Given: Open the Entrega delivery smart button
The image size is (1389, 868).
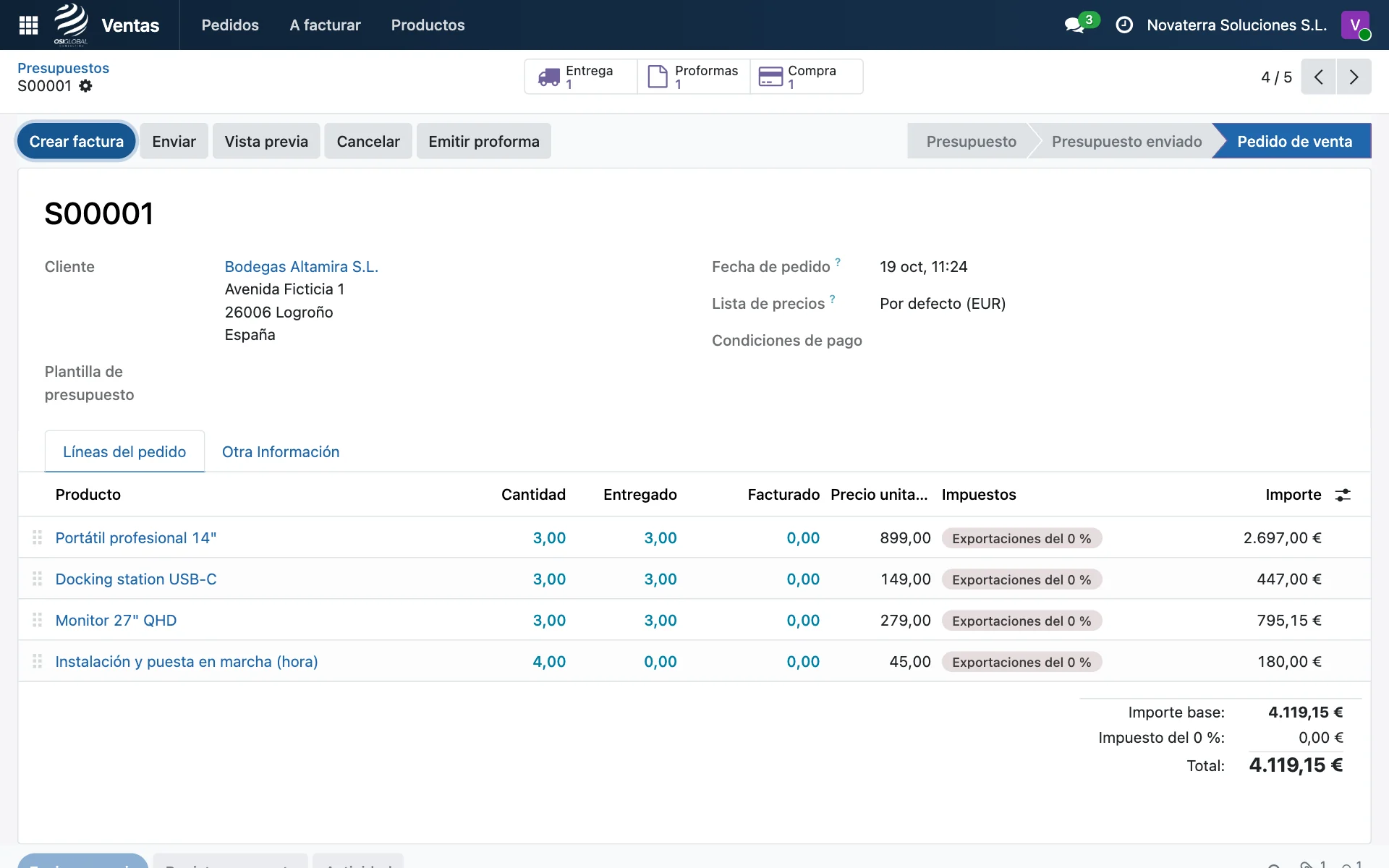Looking at the screenshot, I should pyautogui.click(x=581, y=77).
